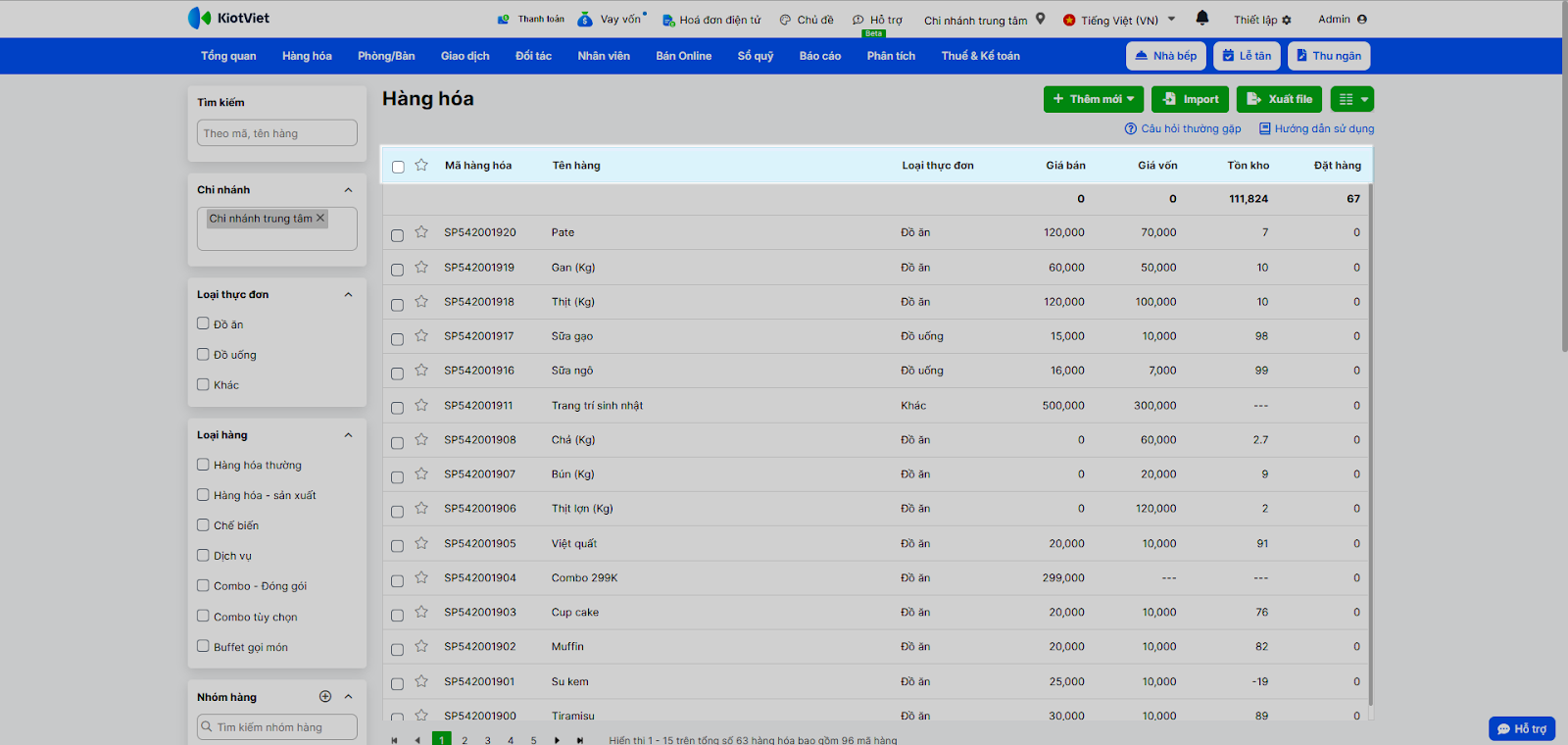Collapse the Nhóm hàng filter panel
This screenshot has width=1568, height=745.
pyautogui.click(x=348, y=696)
